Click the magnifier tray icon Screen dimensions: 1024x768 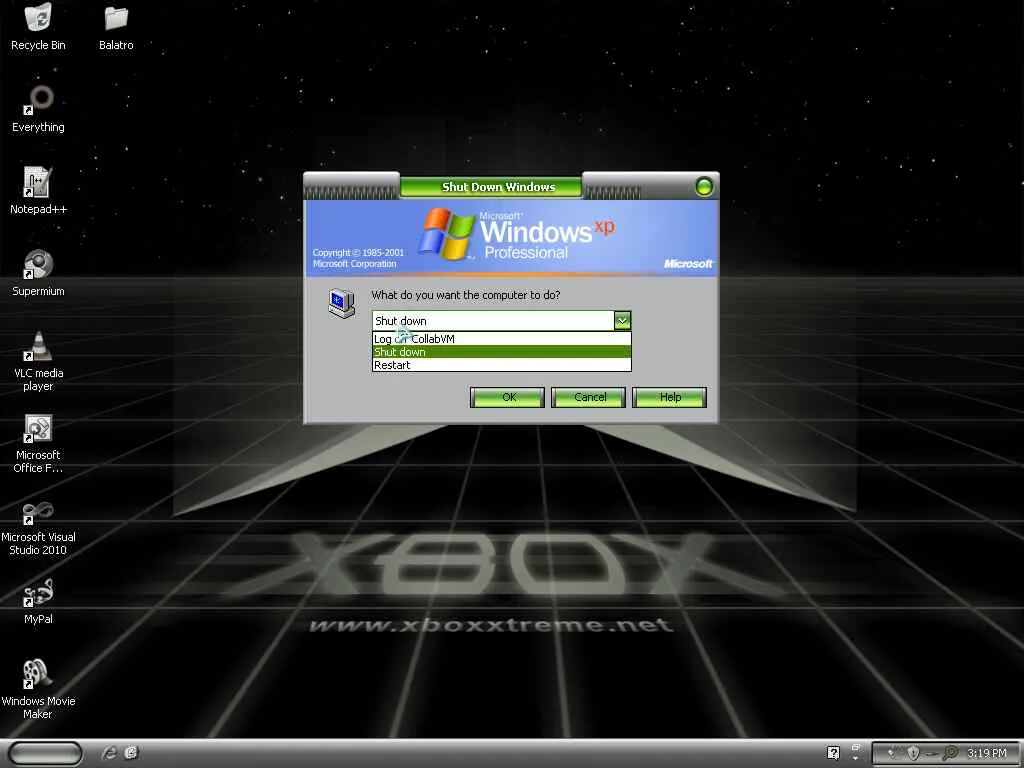click(x=951, y=753)
